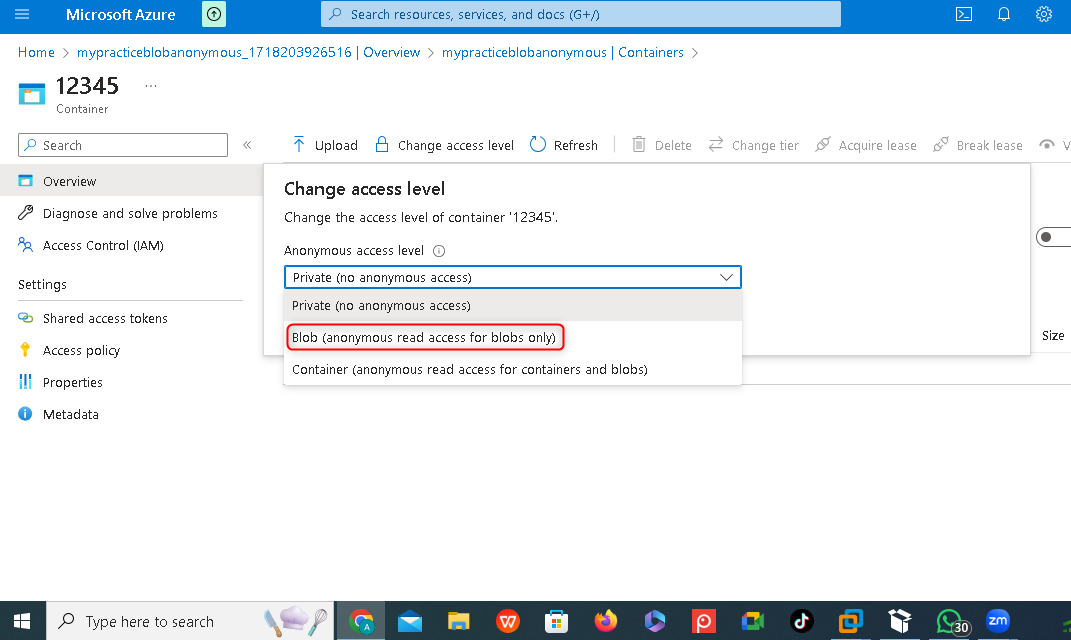The height and width of the screenshot is (640, 1071).
Task: Open the ellipsis menu next to 12345
Action: [151, 86]
